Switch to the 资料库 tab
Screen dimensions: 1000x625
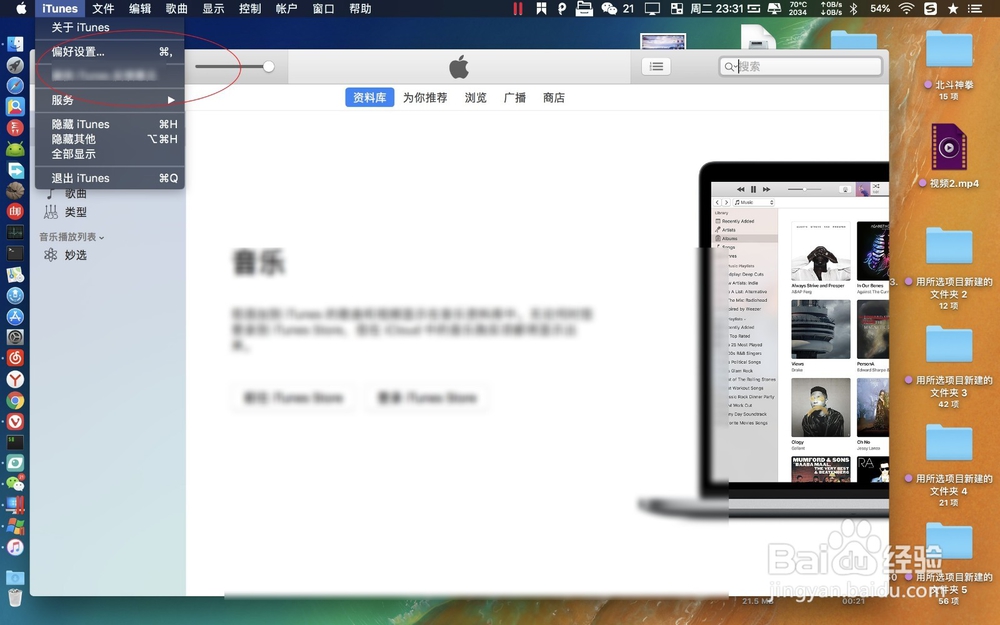[x=369, y=98]
